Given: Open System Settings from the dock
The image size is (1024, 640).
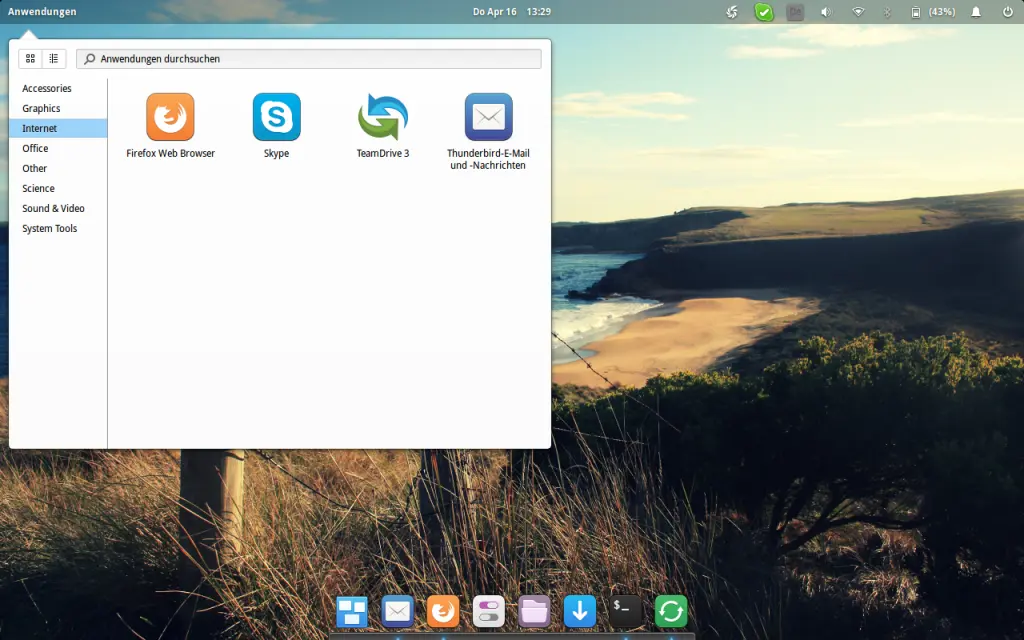Looking at the screenshot, I should (488, 611).
